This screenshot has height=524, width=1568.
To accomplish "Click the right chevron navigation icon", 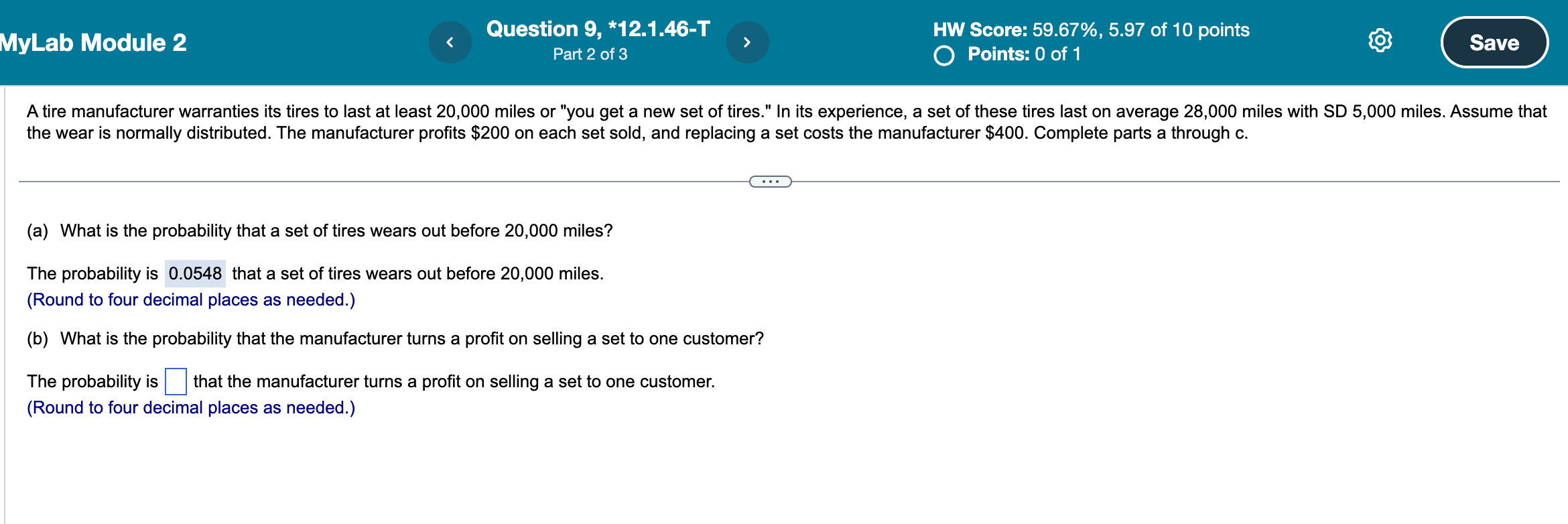I will [748, 42].
